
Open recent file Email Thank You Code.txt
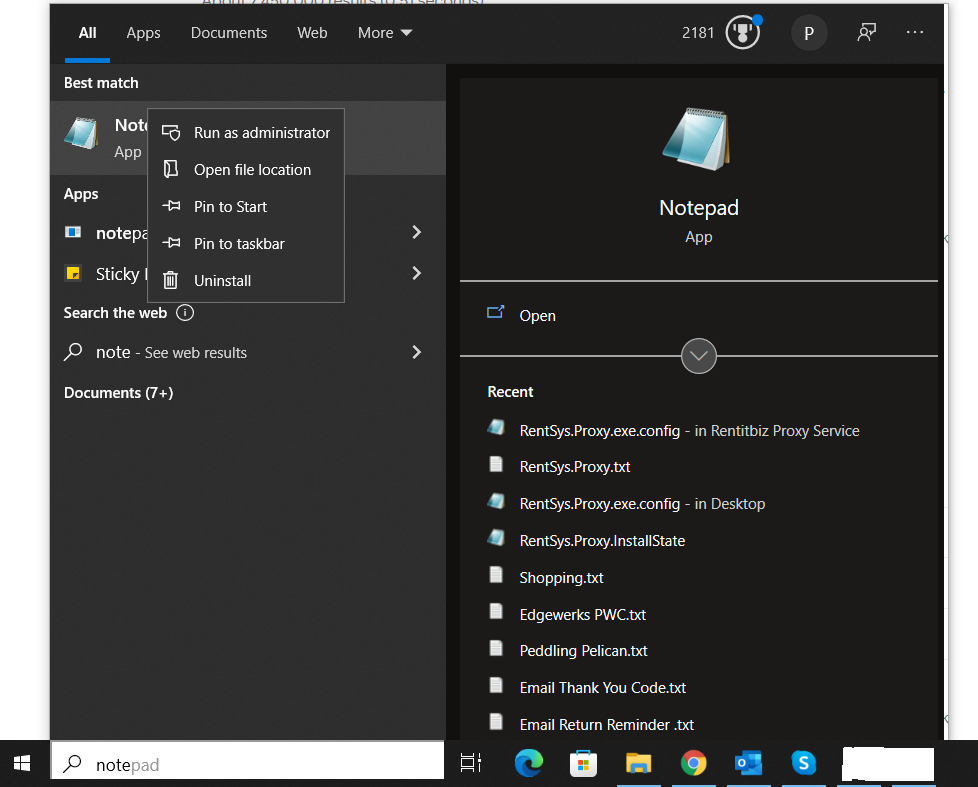603,687
